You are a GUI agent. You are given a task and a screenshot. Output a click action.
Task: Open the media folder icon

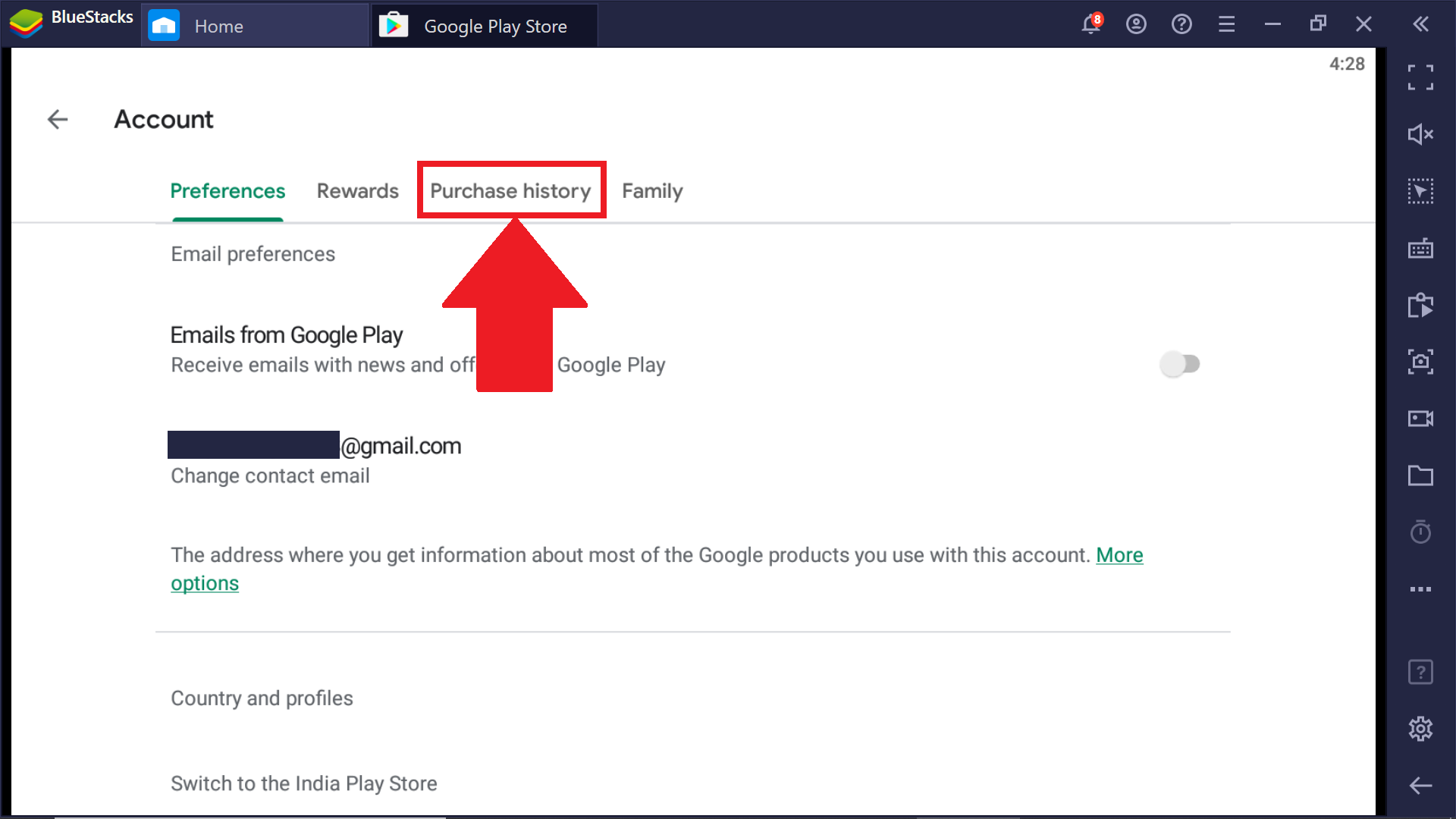click(1420, 475)
